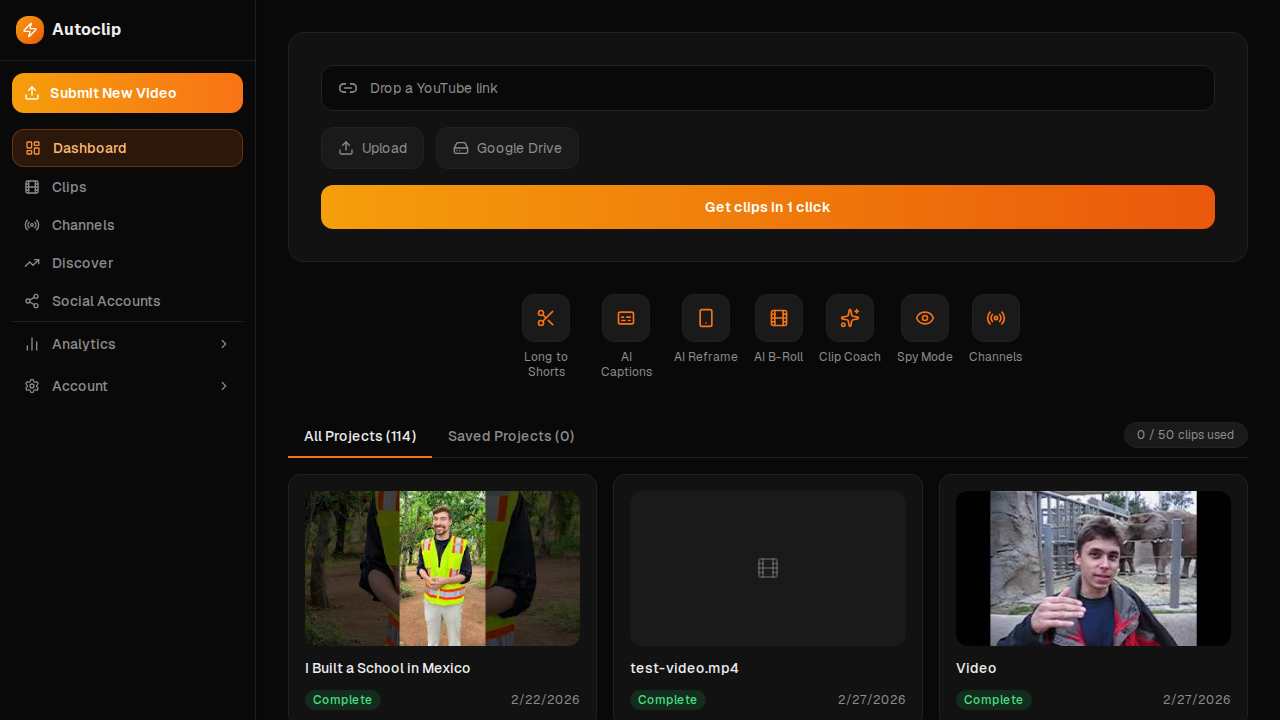Check the 0 / 50 clips used counter
The image size is (1280, 720).
(1185, 435)
